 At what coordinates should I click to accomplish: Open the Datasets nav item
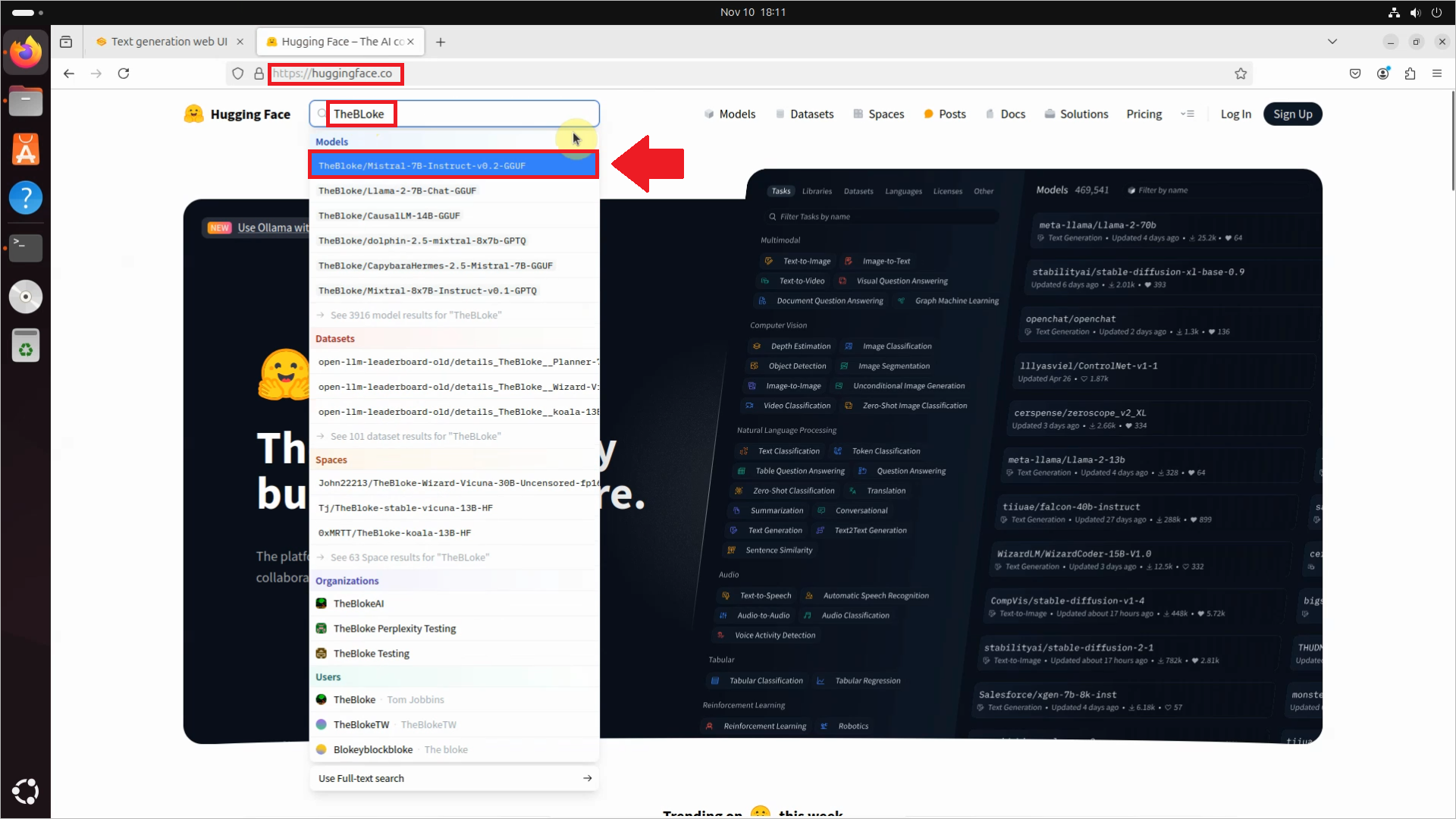coord(805,114)
